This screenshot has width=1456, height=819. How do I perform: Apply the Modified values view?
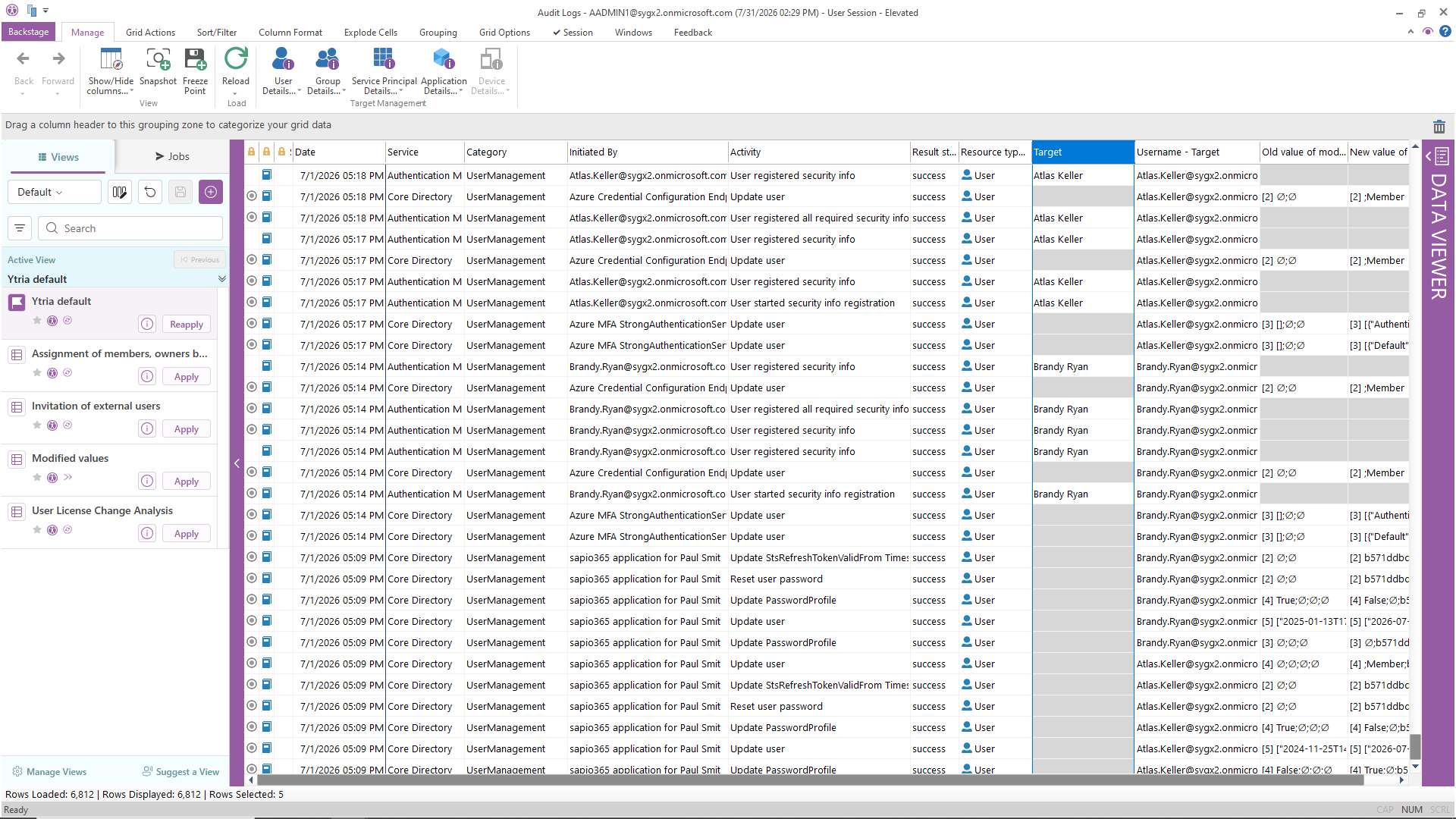(x=187, y=482)
